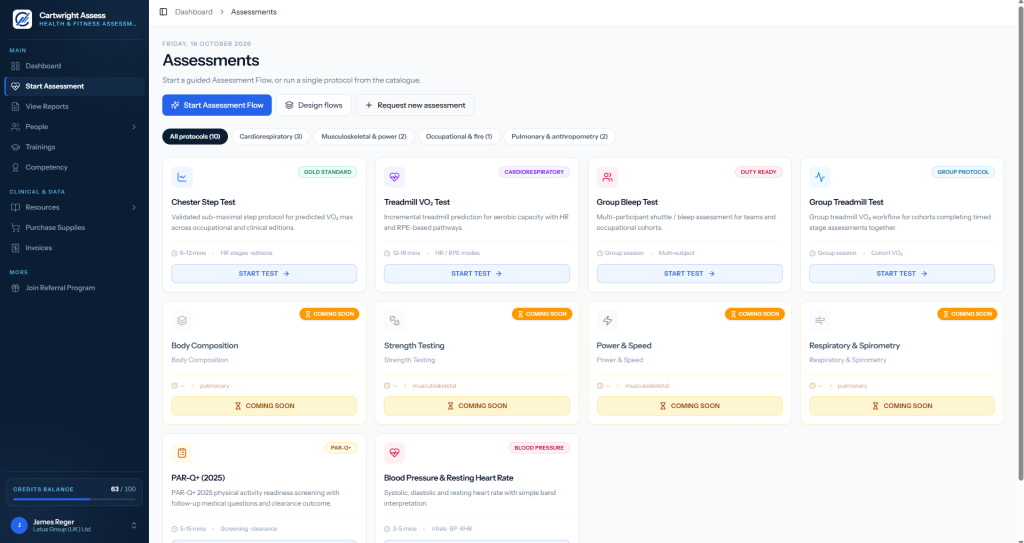Screen dimensions: 1024x543
Task: Click the Chester Step Test chart icon
Action: pos(182,177)
